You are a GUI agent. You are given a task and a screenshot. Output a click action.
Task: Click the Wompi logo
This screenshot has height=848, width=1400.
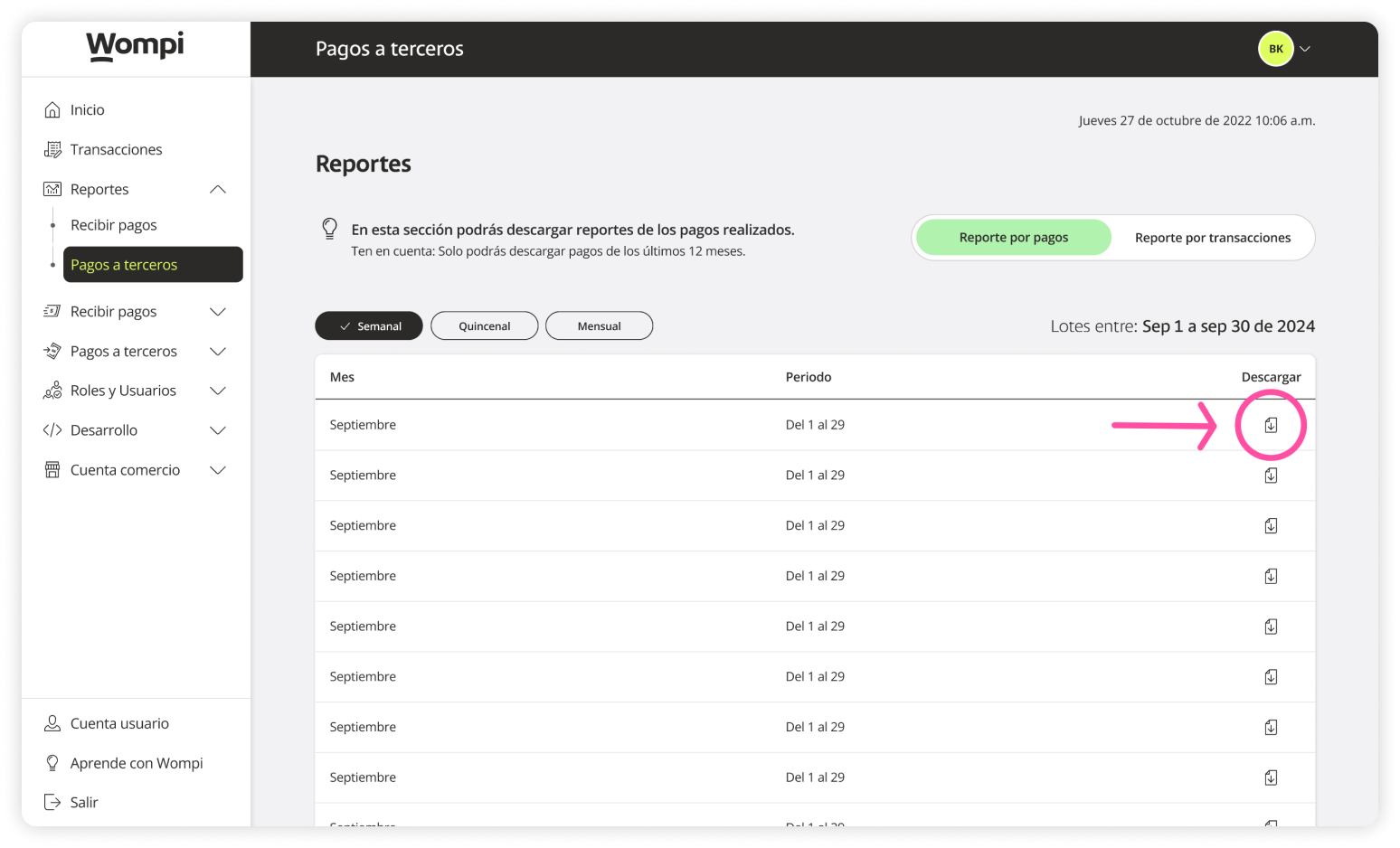pyautogui.click(x=135, y=46)
